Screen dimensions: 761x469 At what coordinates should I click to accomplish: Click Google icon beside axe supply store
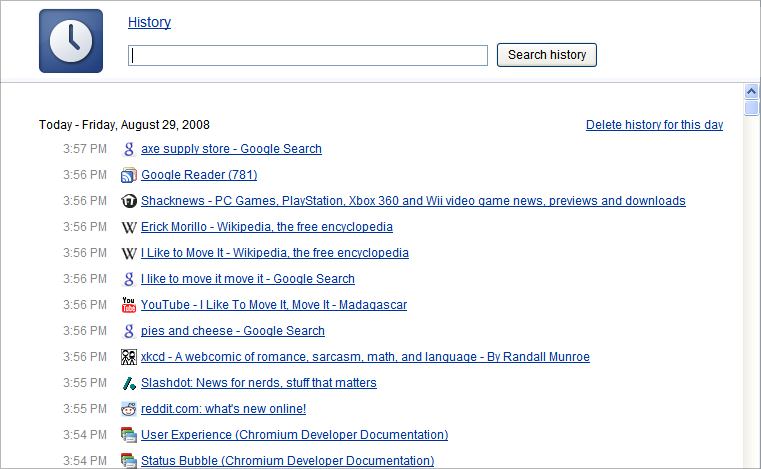tap(129, 149)
